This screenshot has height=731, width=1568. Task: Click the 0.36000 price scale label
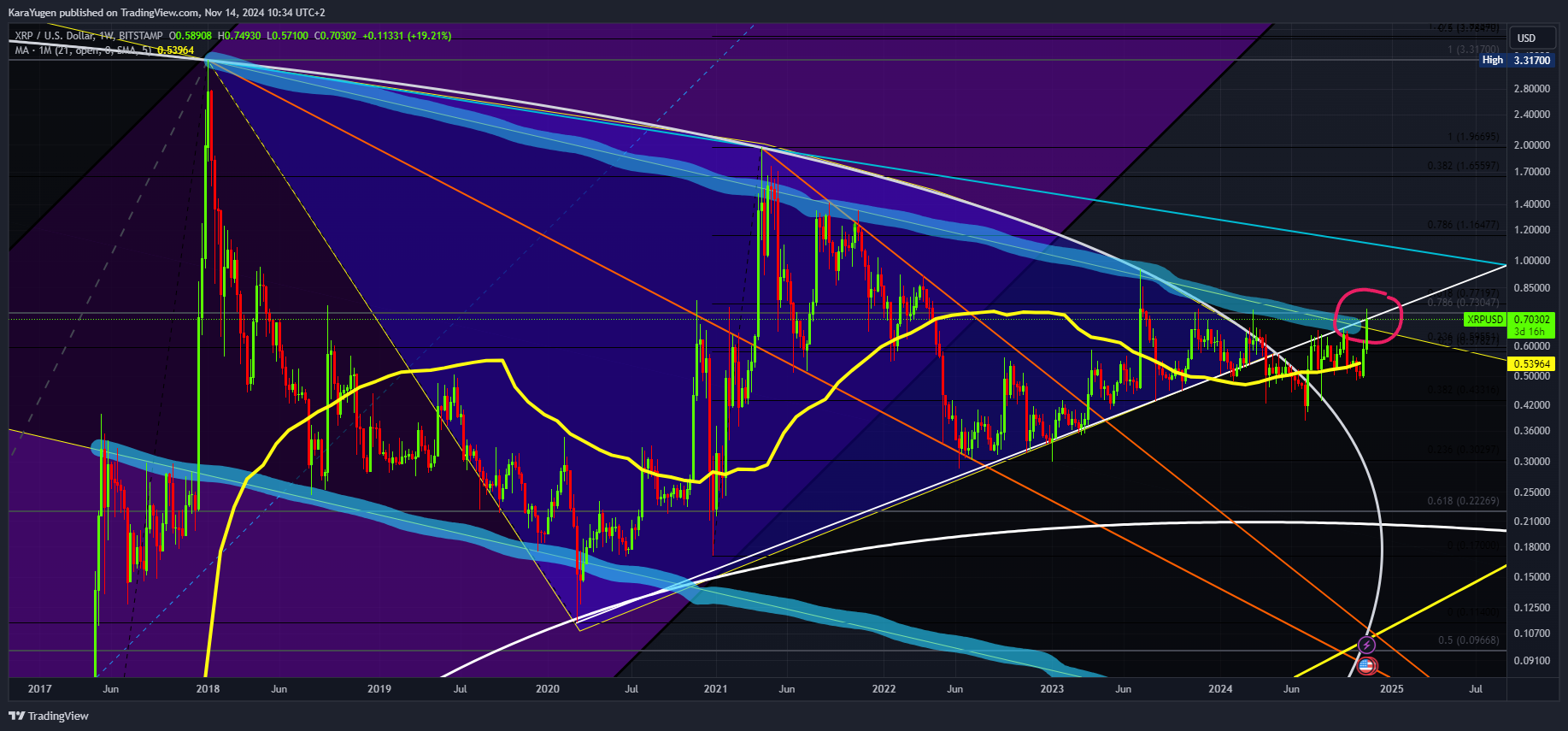click(x=1531, y=431)
